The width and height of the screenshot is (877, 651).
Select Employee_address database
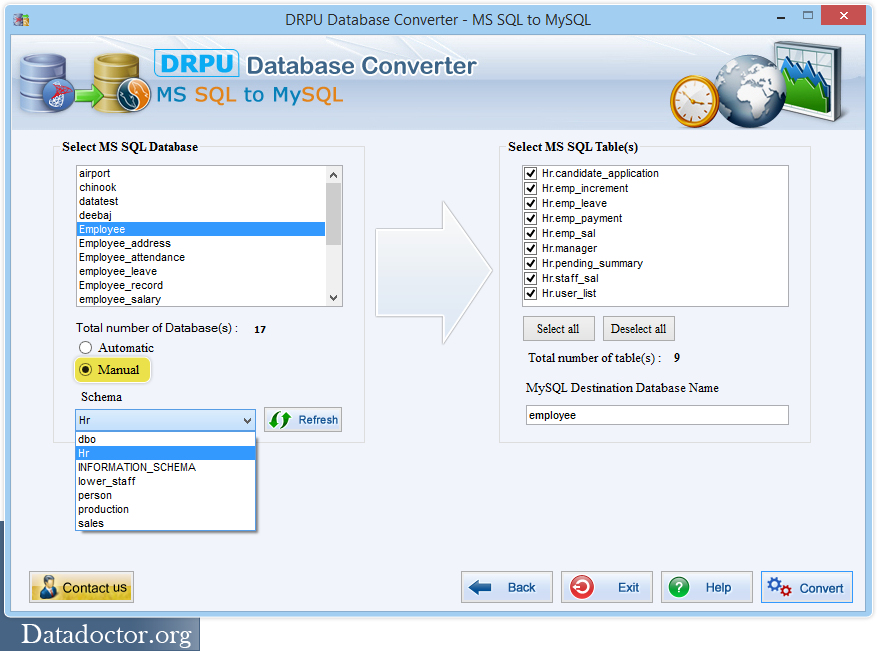(x=201, y=243)
